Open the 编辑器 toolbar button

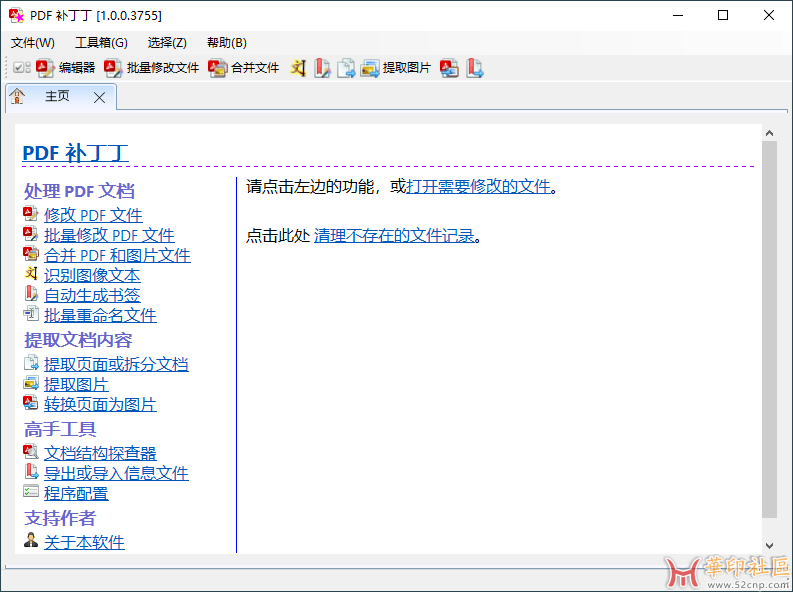click(66, 68)
